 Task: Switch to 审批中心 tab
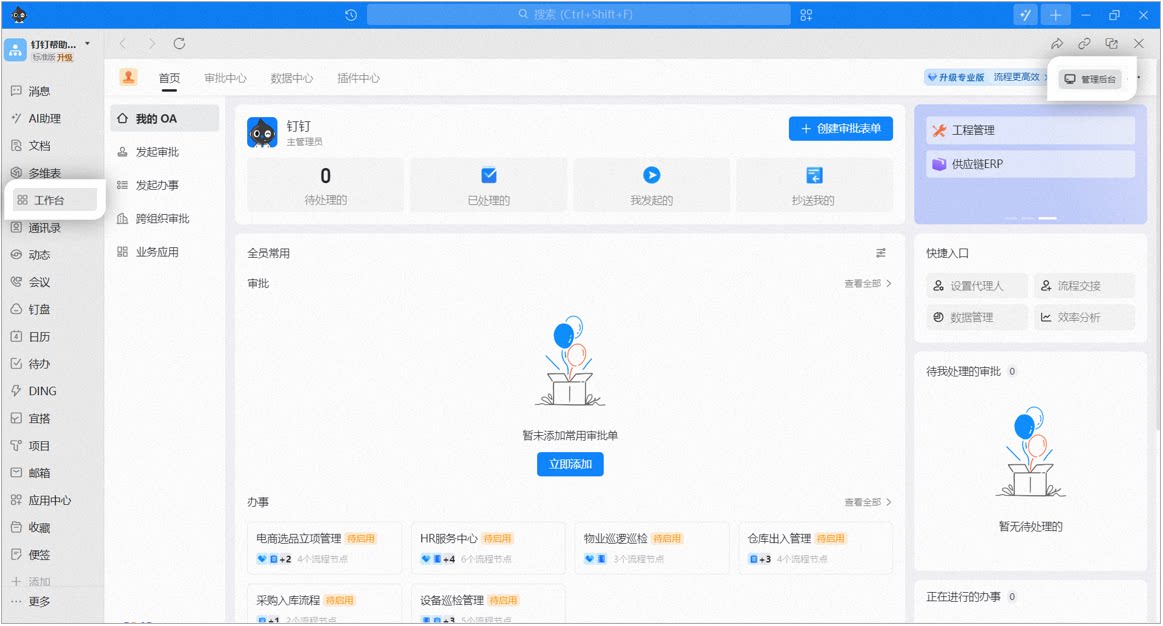tap(225, 78)
